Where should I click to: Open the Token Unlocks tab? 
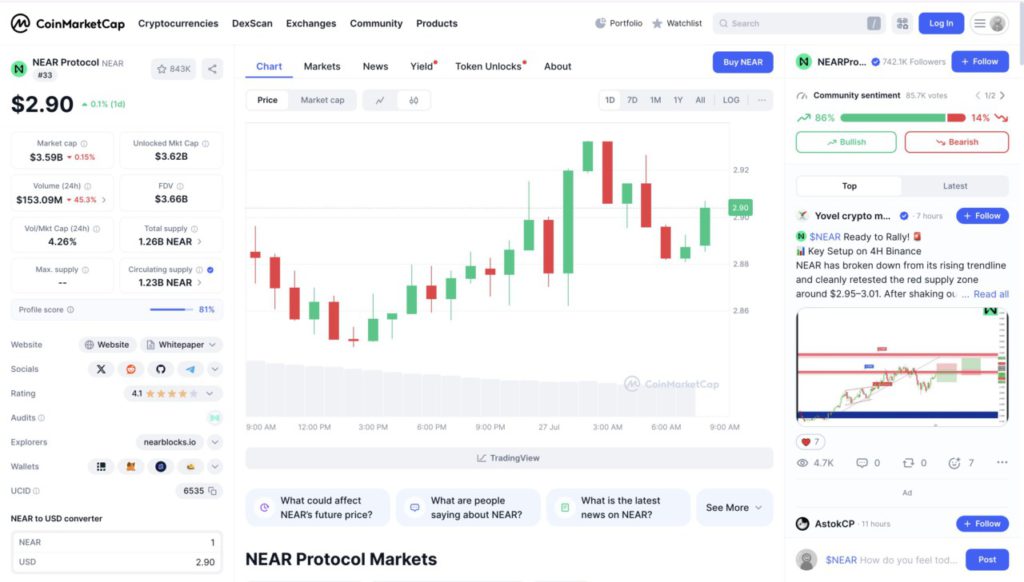coord(489,67)
